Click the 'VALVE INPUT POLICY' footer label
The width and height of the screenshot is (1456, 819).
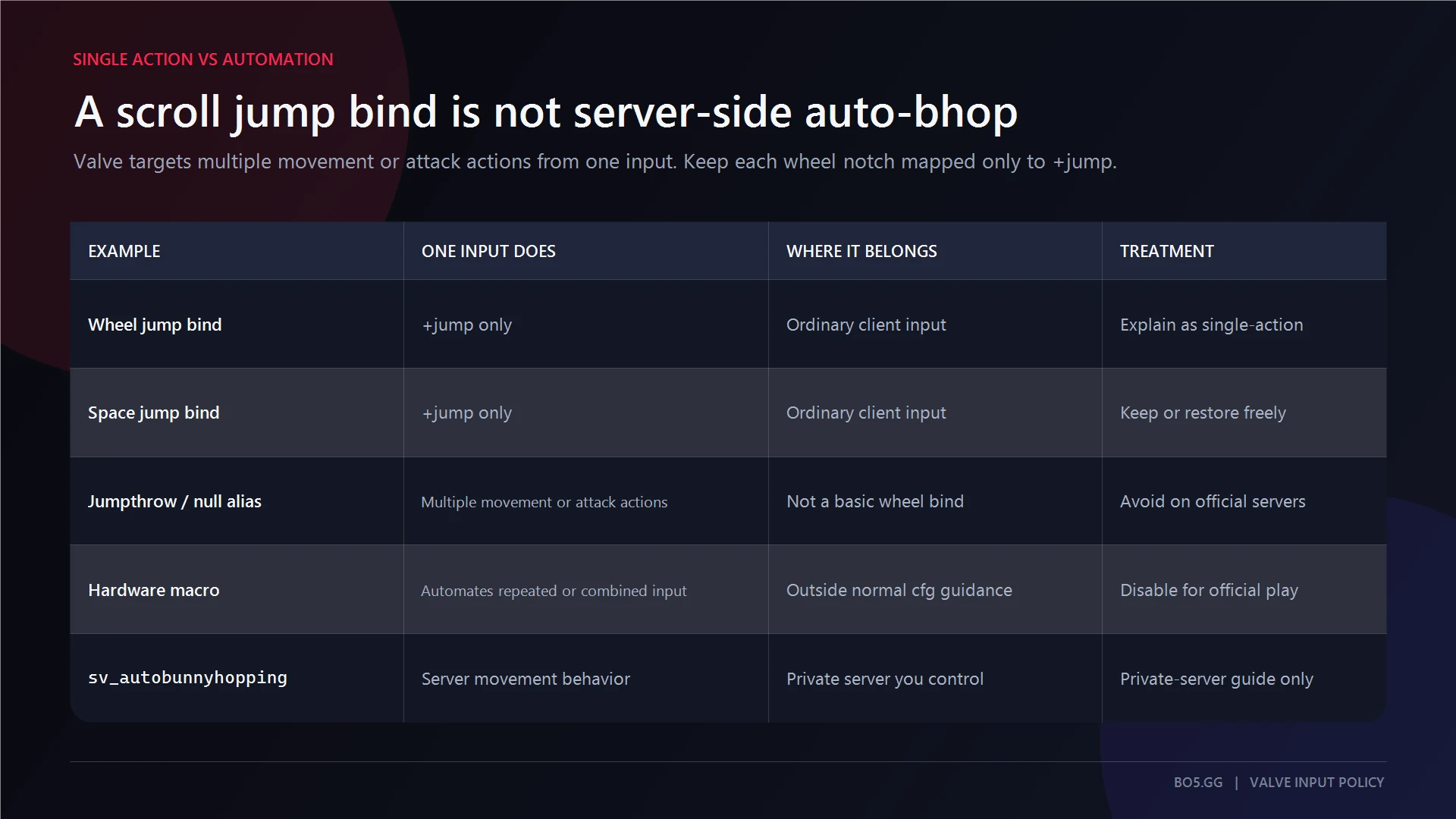point(1316,783)
